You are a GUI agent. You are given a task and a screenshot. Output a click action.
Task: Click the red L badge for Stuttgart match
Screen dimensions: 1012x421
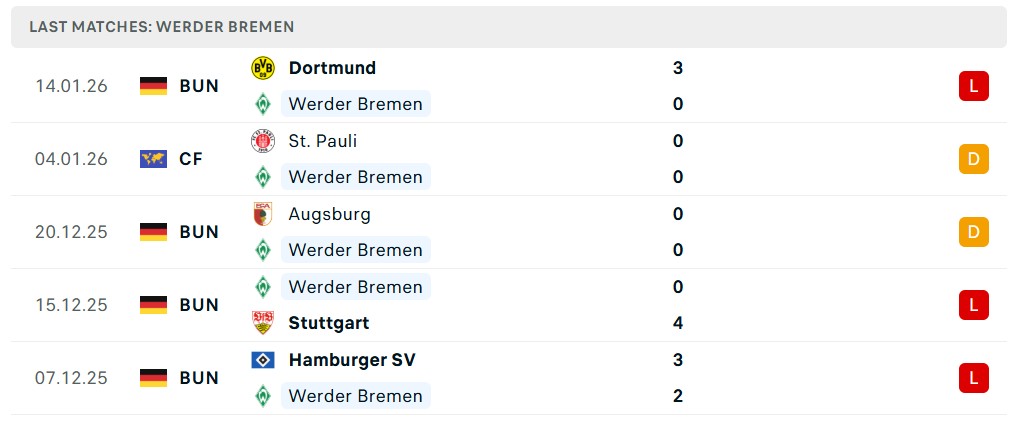tap(973, 305)
